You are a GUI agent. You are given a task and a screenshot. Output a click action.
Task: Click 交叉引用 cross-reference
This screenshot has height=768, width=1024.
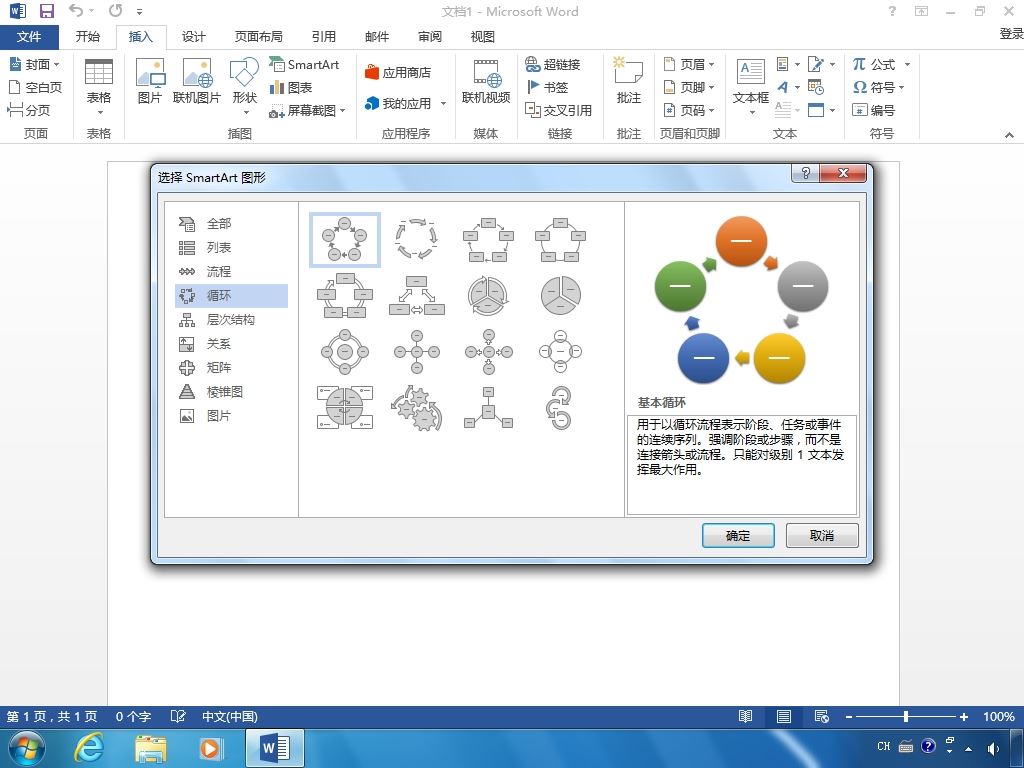(558, 110)
